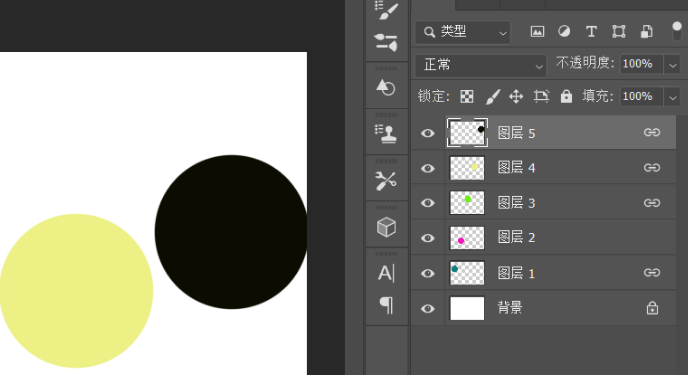
Task: Open the Character panel icon
Action: click(386, 273)
